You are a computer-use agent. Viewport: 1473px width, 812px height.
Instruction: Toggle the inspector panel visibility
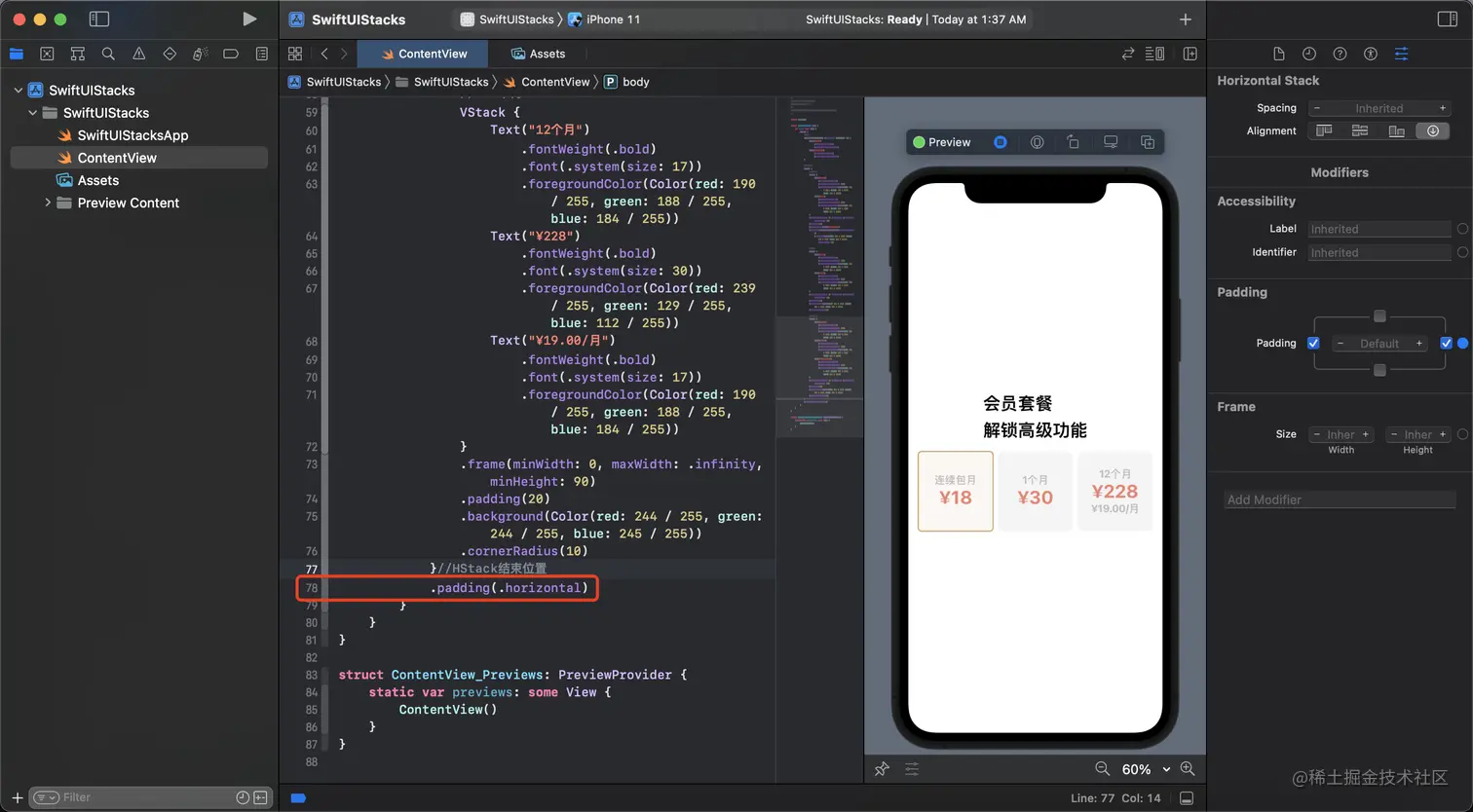coord(1447,18)
